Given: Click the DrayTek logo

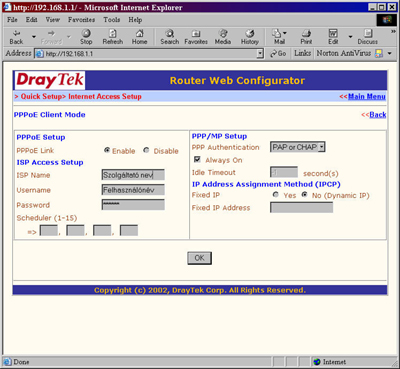Looking at the screenshot, I should tap(50, 80).
